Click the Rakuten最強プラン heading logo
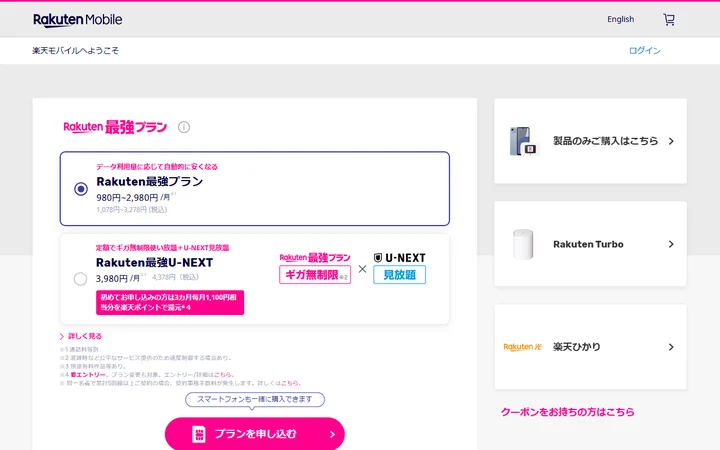Image resolution: width=720 pixels, height=450 pixels. click(x=115, y=127)
